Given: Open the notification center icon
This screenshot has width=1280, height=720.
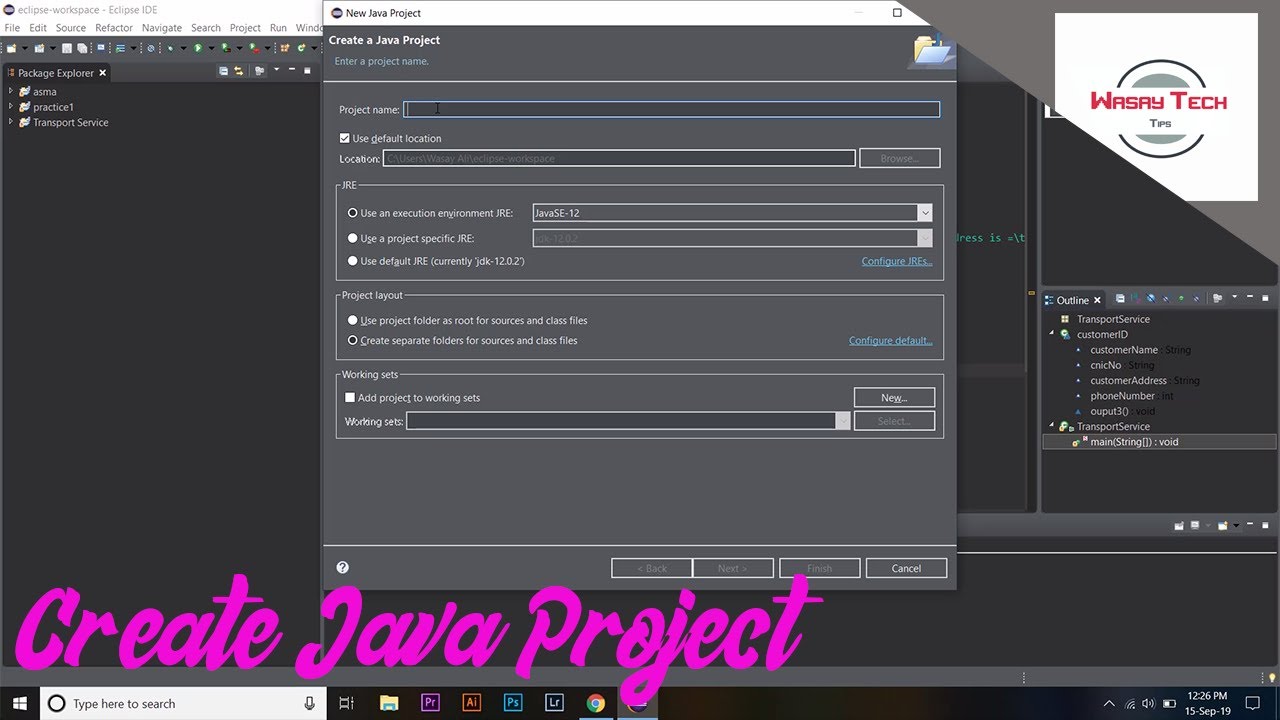Looking at the screenshot, I should click(1253, 703).
